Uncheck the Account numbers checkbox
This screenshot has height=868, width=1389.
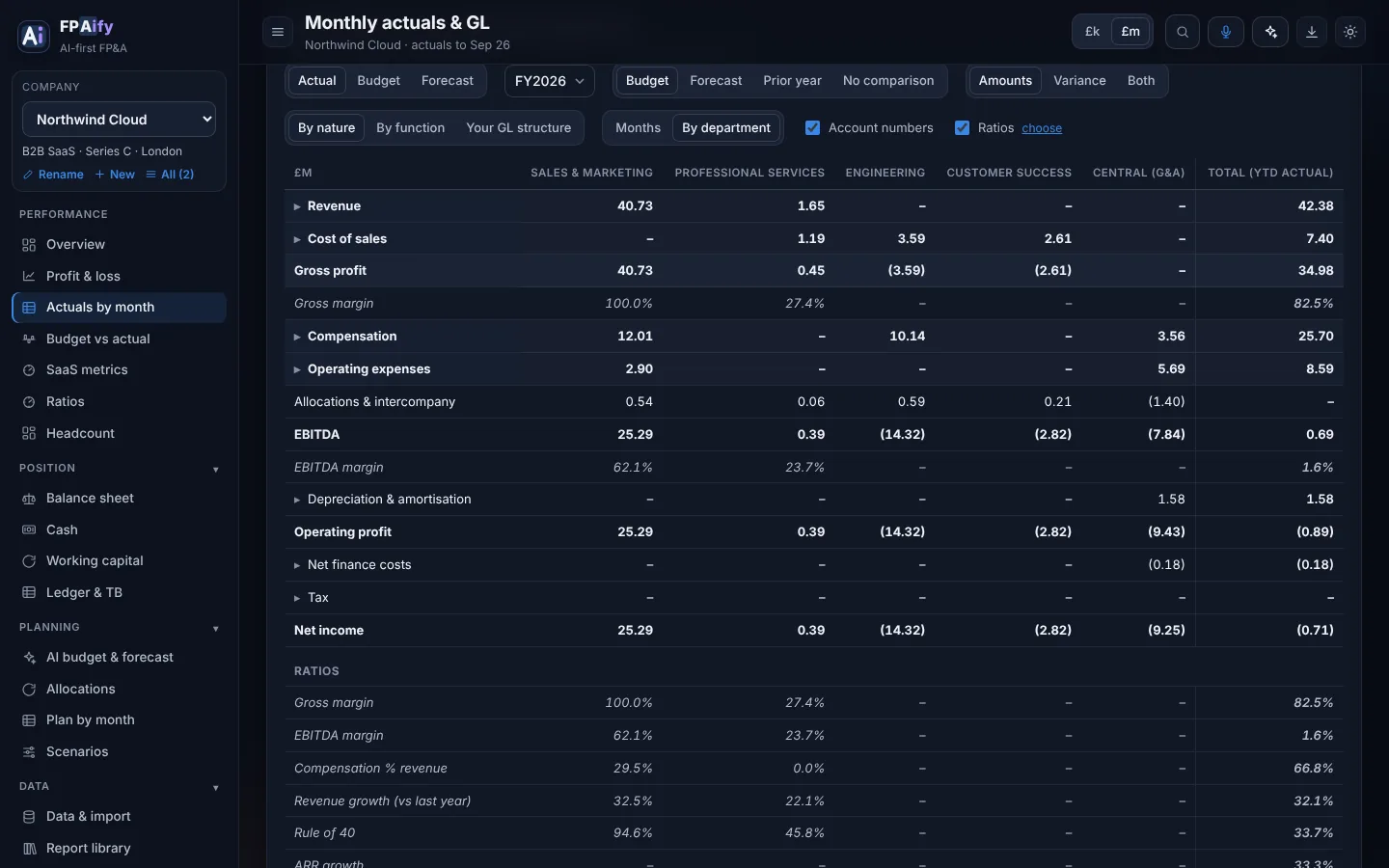(812, 127)
